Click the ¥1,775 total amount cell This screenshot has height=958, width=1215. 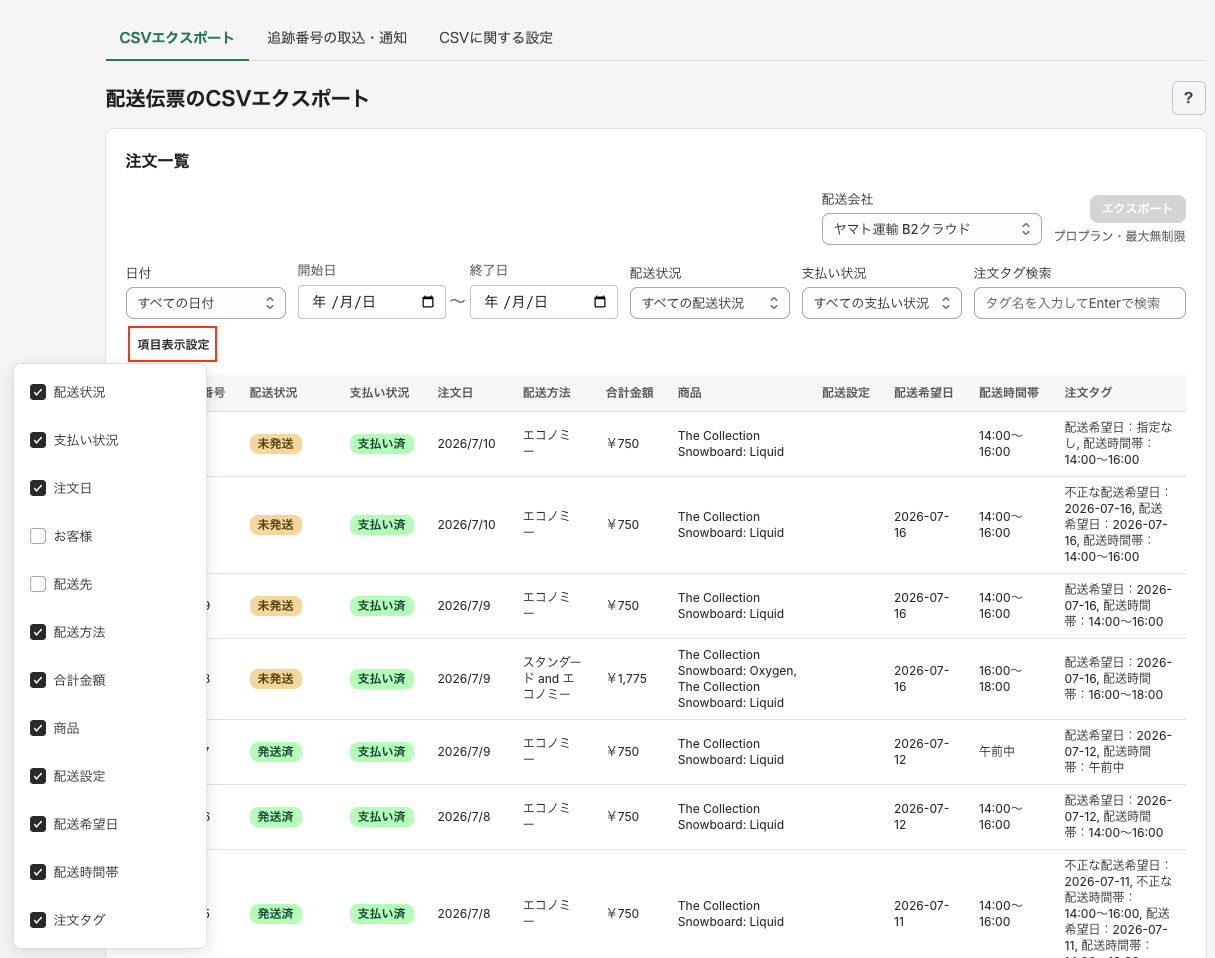[627, 679]
